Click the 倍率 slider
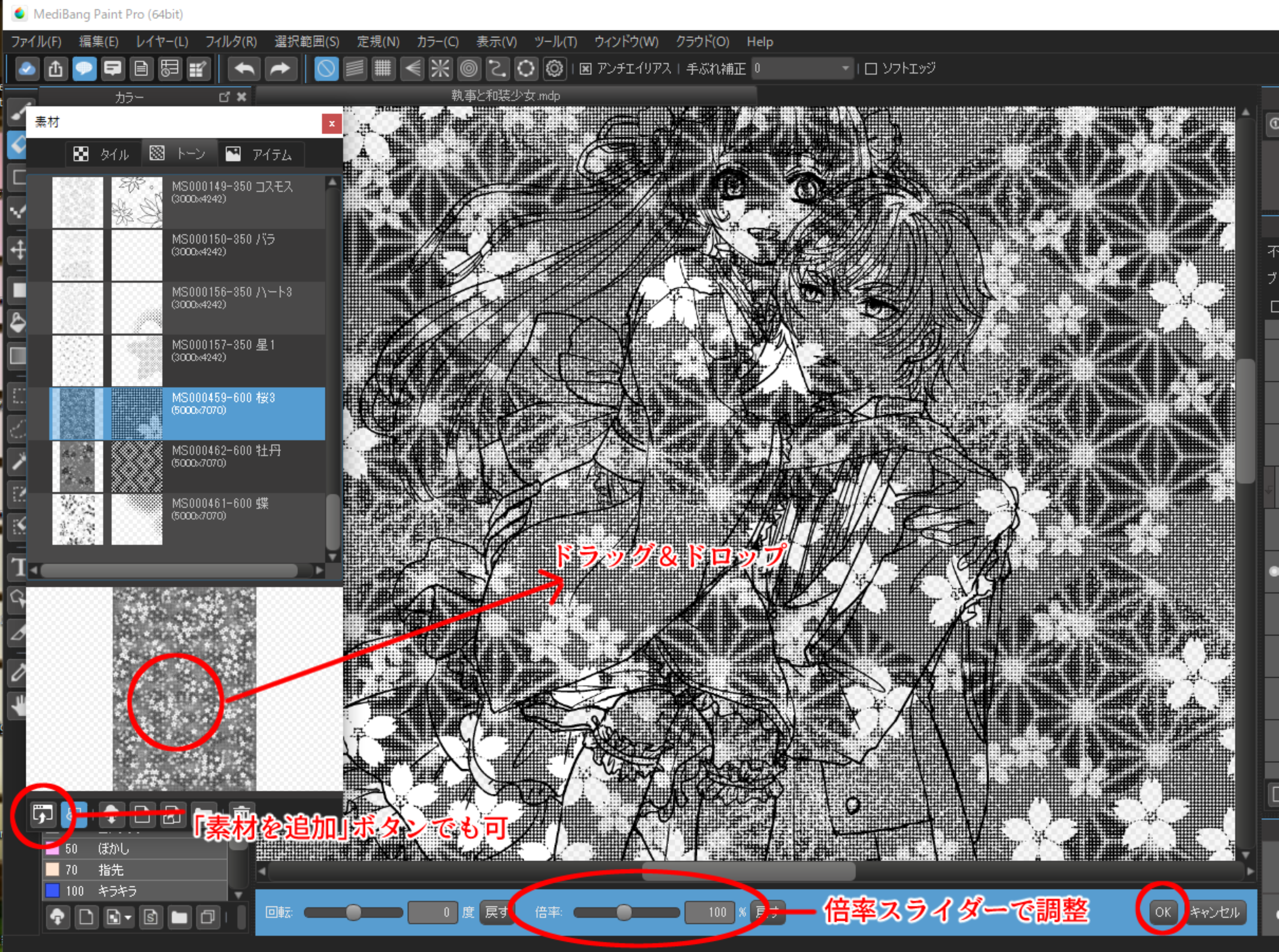 pyautogui.click(x=627, y=912)
